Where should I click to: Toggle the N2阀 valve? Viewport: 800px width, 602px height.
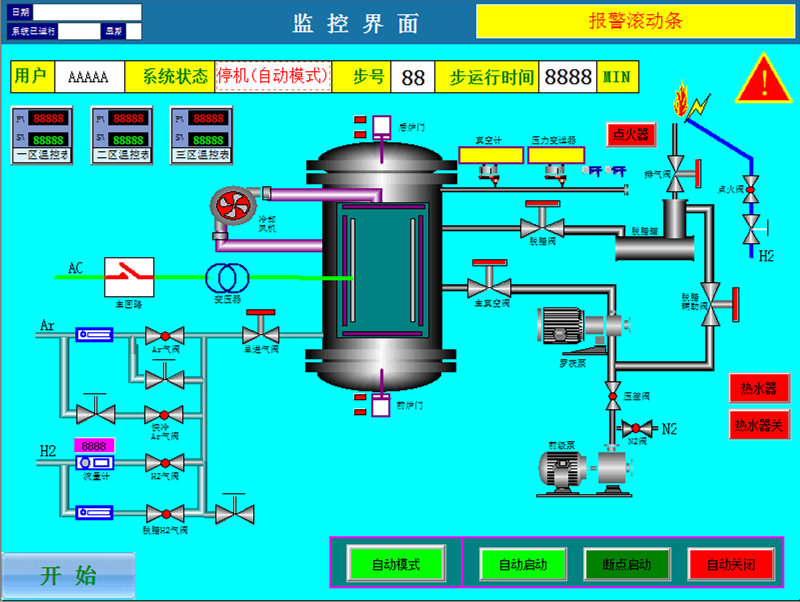tap(634, 429)
